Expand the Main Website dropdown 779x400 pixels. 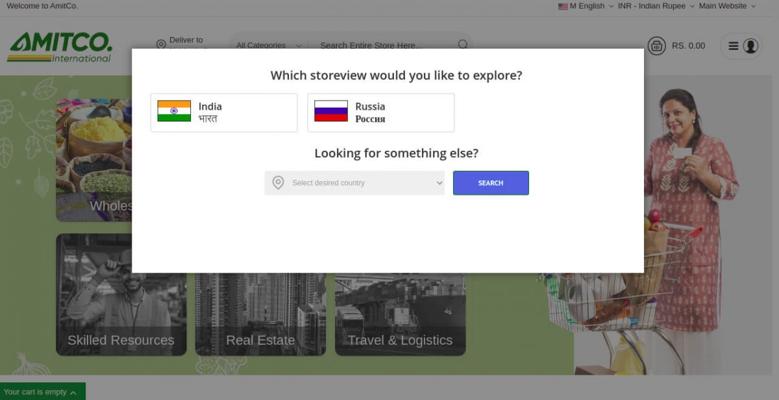coord(727,6)
